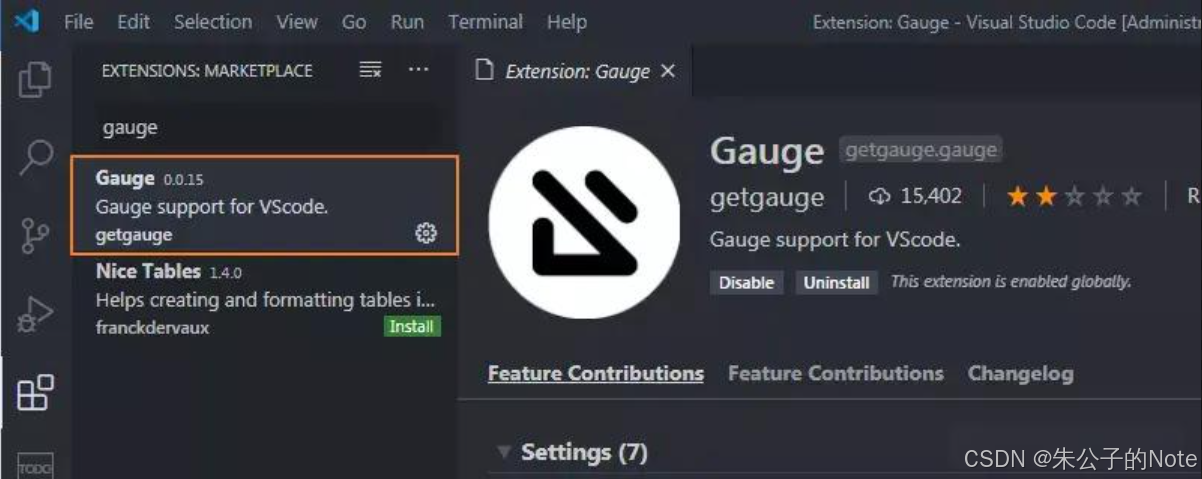1202x479 pixels.
Task: Uninstall the Gauge extension
Action: [837, 283]
